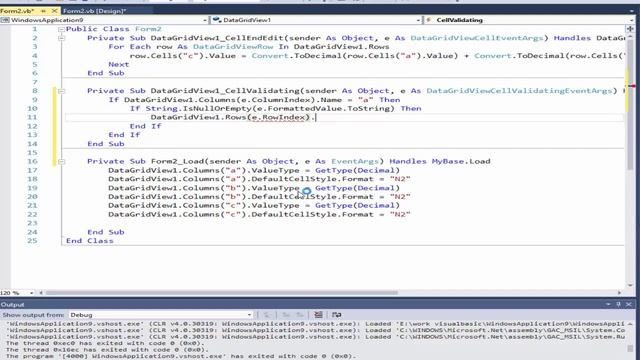Click the Output panel title label
The width and height of the screenshot is (640, 360).
pyautogui.click(x=13, y=304)
